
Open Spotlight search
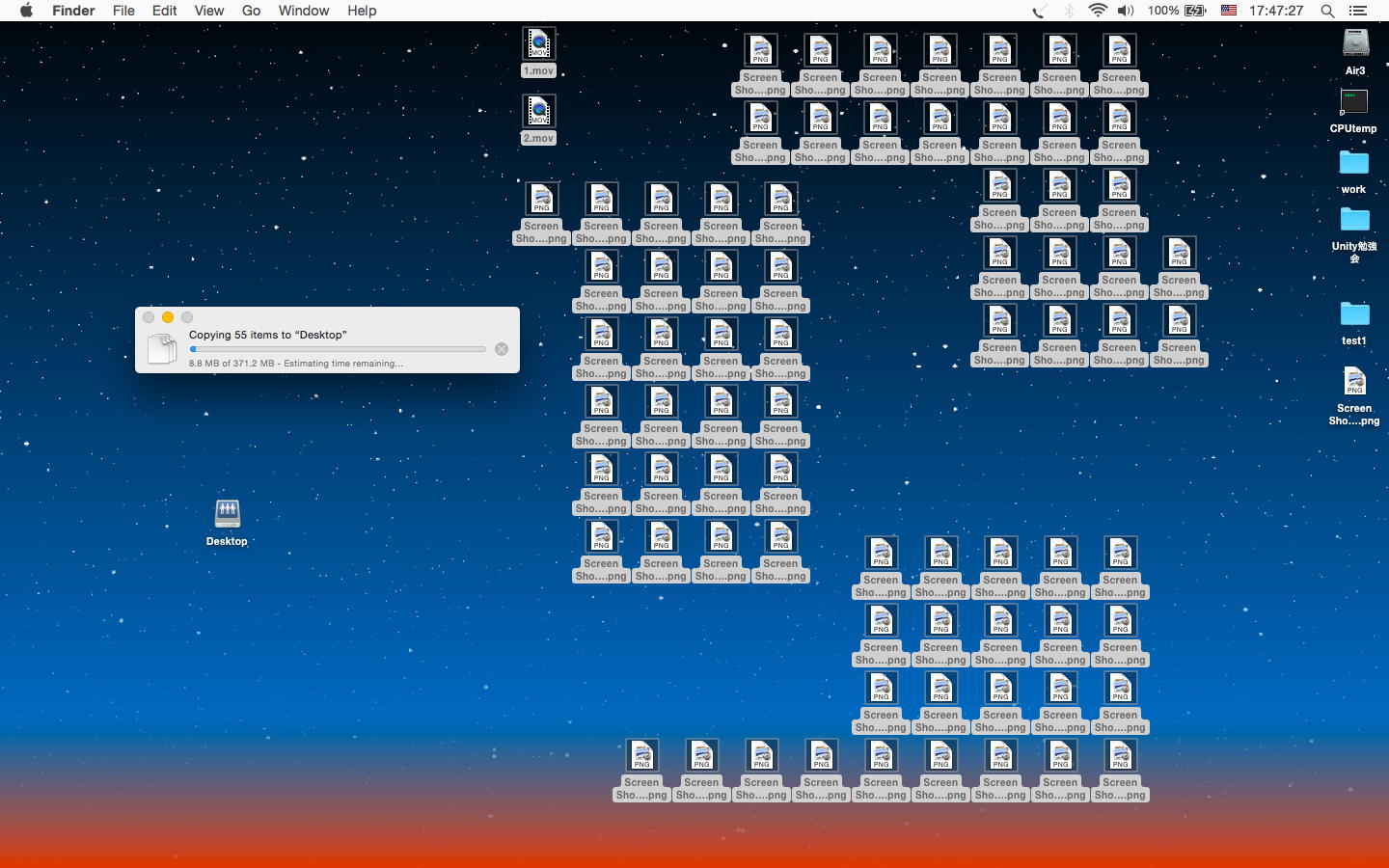(x=1327, y=11)
